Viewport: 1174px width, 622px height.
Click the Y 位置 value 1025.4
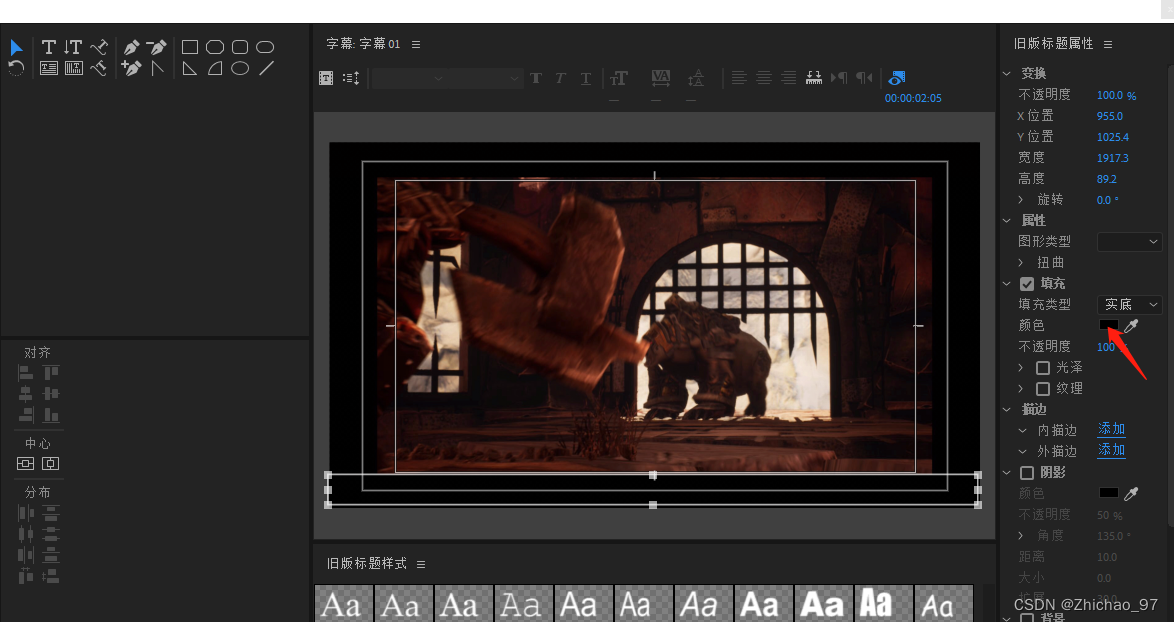click(1113, 137)
